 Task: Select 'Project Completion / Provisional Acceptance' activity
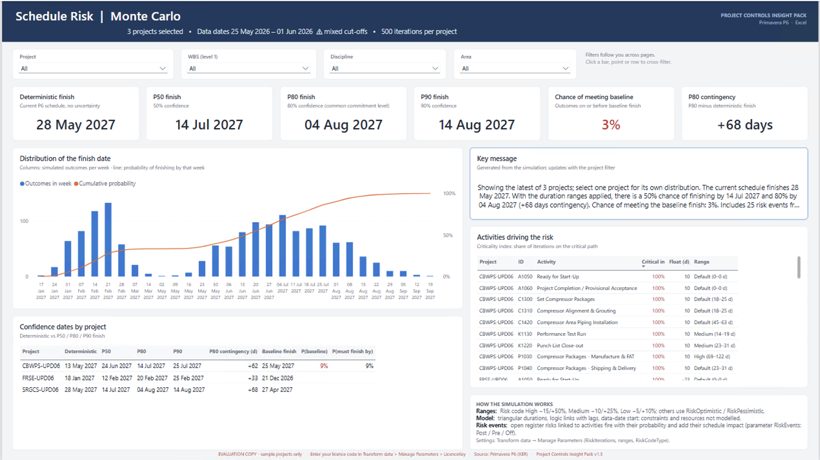(x=608, y=288)
